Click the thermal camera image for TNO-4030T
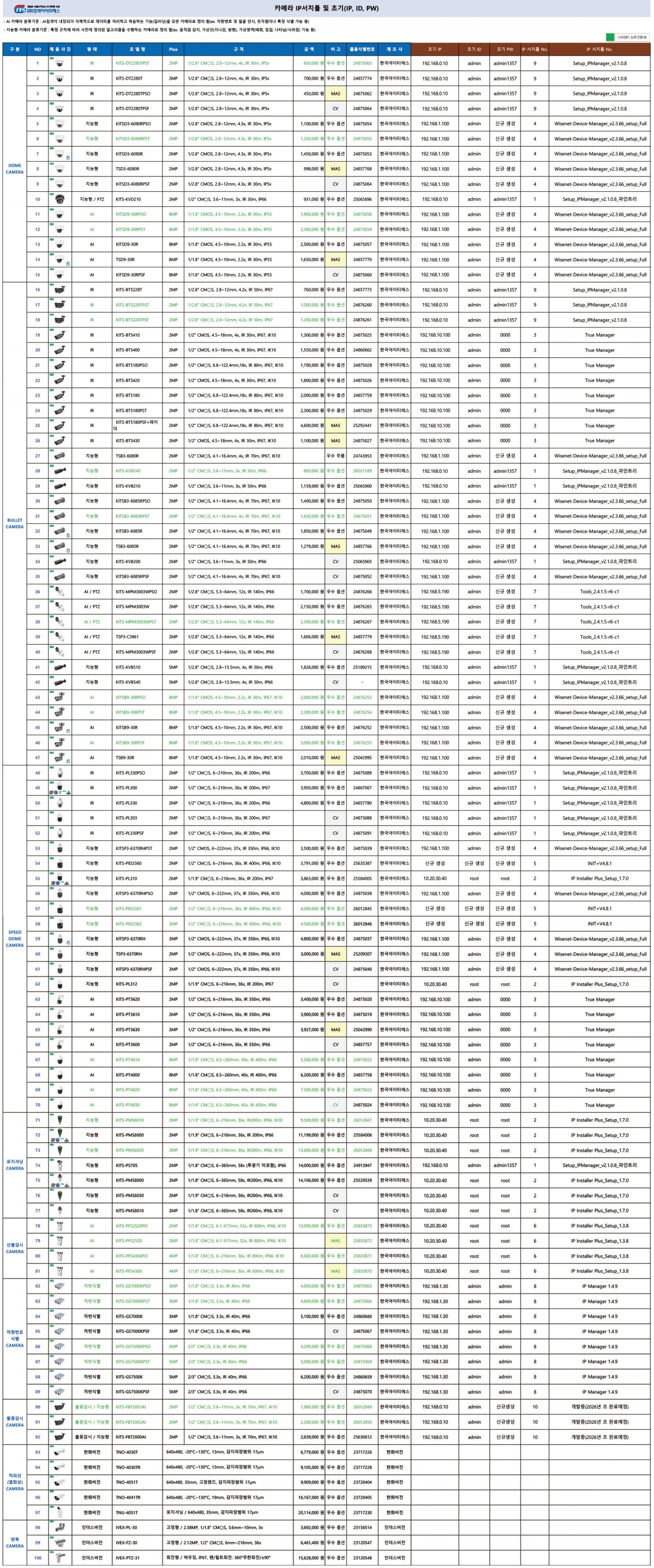The image size is (654, 1568). [x=59, y=1452]
